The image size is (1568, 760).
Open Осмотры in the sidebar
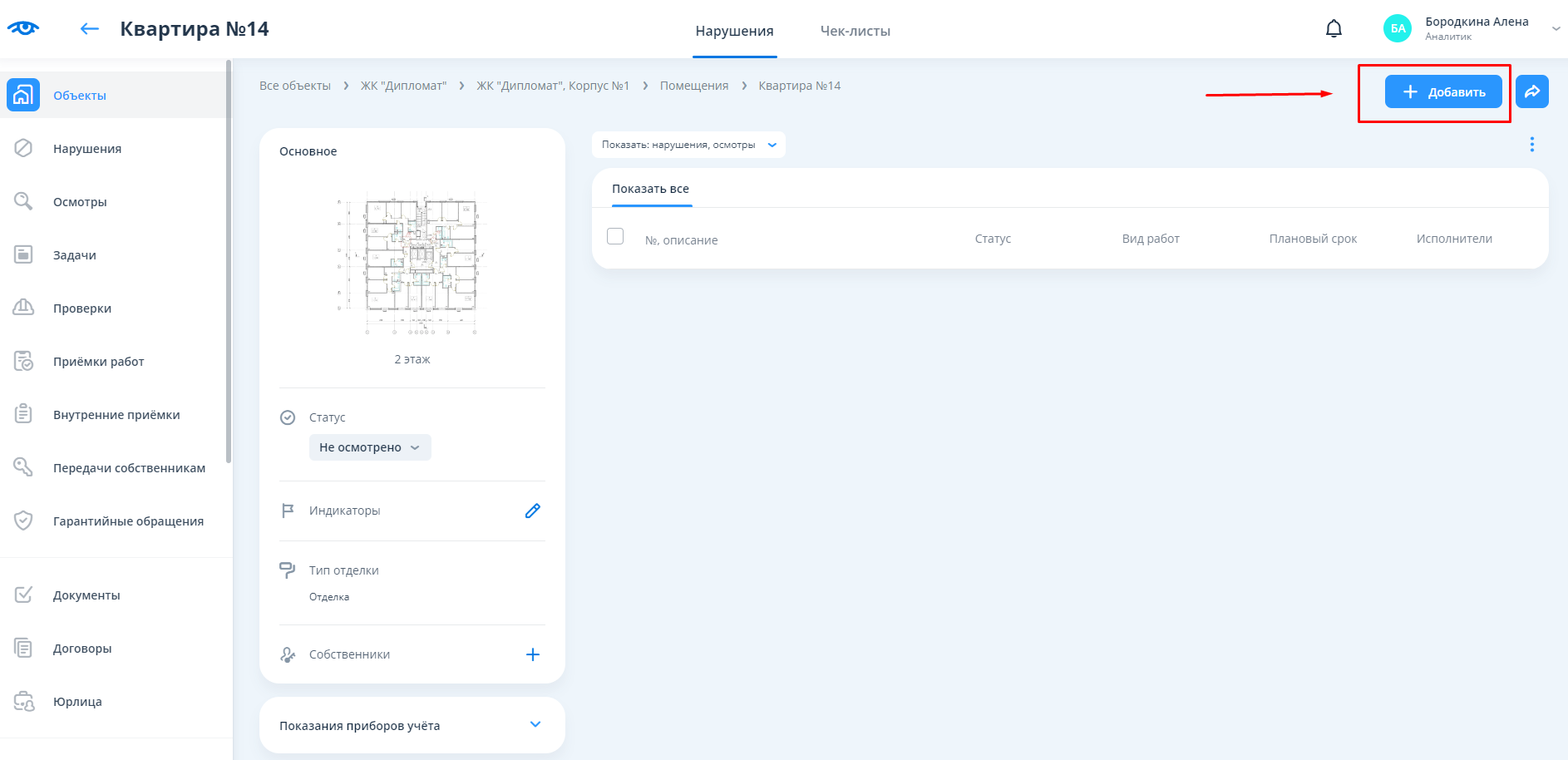pos(80,202)
